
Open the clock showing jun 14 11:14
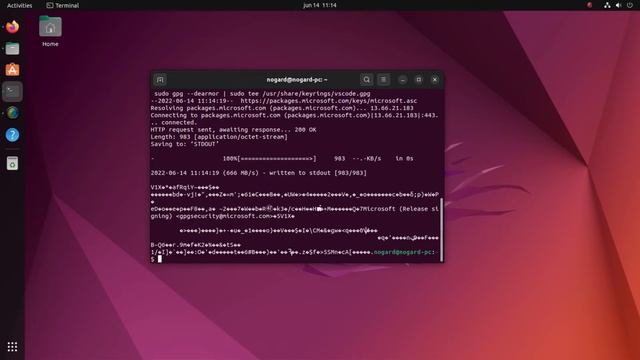pos(320,5)
